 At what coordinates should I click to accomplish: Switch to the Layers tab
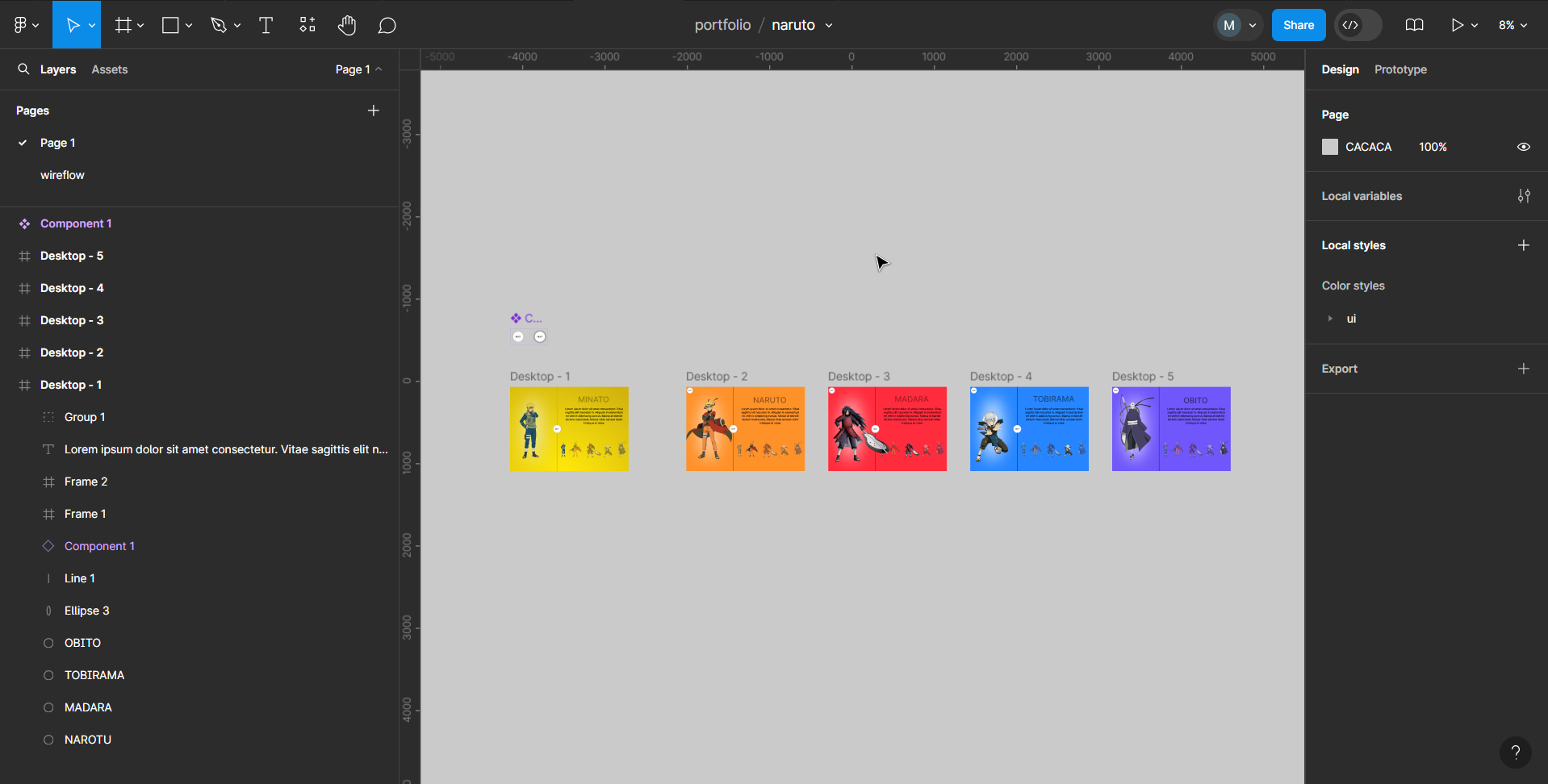(58, 69)
